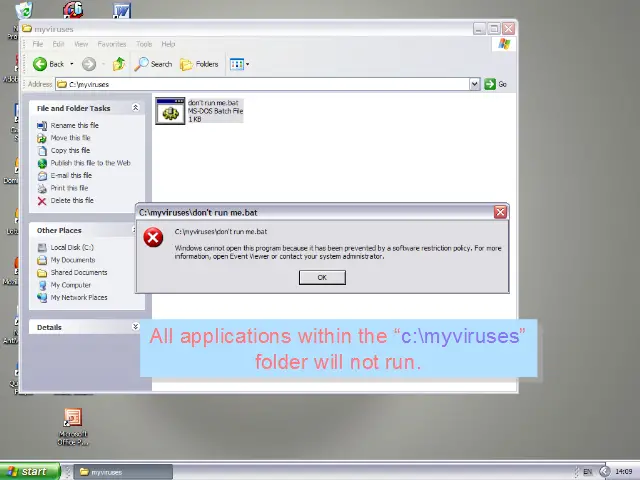Screen dimensions: 640x480
Task: Expand the Details panel
Action: coord(135,327)
